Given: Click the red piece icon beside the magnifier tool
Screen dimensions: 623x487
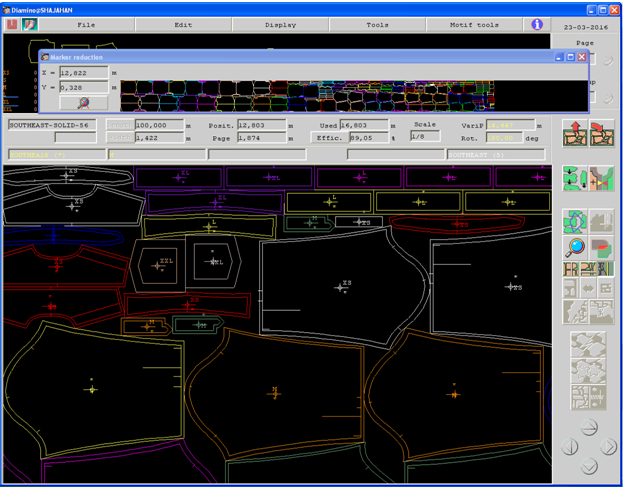Looking at the screenshot, I should click(x=600, y=246).
